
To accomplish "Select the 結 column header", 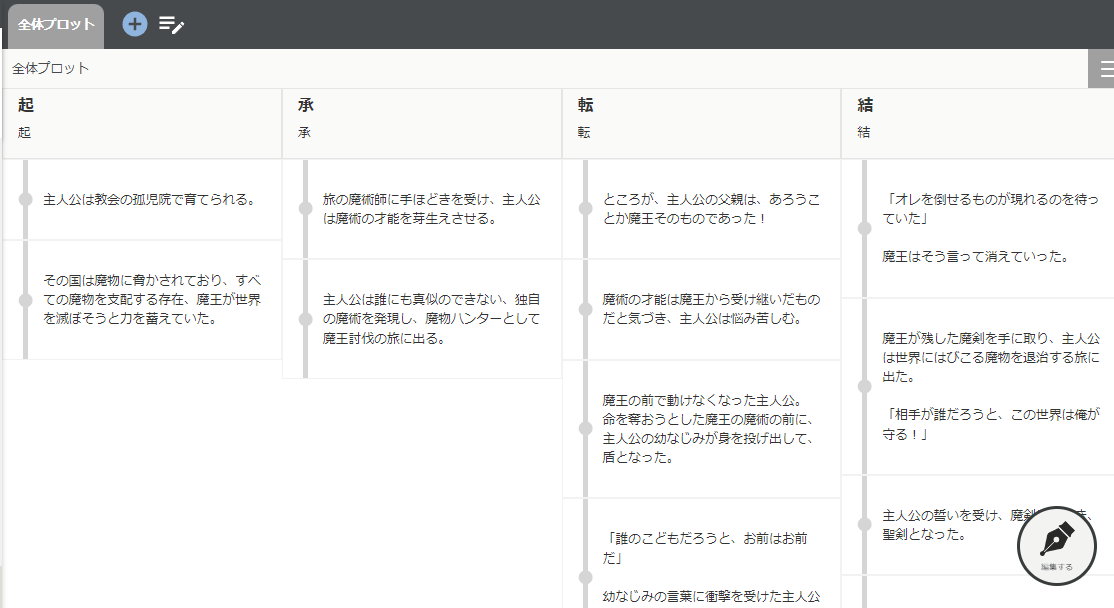I will (x=866, y=105).
